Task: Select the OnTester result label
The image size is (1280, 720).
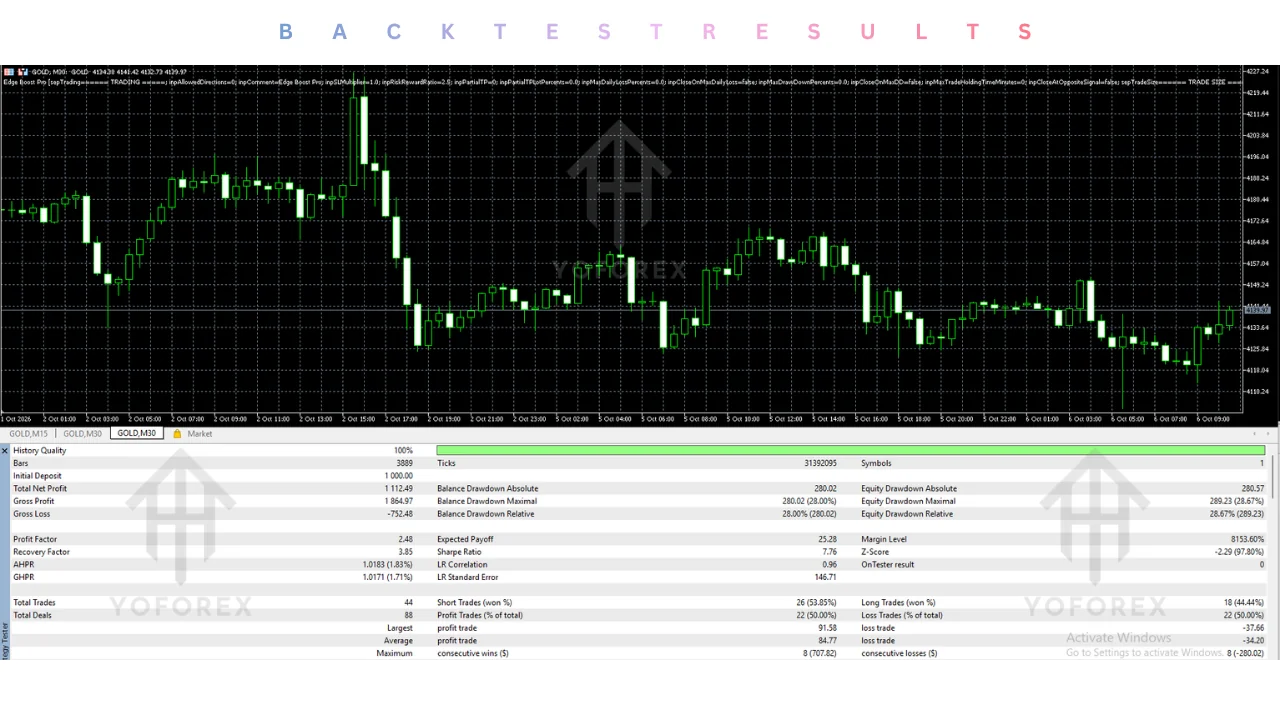Action: 888,565
